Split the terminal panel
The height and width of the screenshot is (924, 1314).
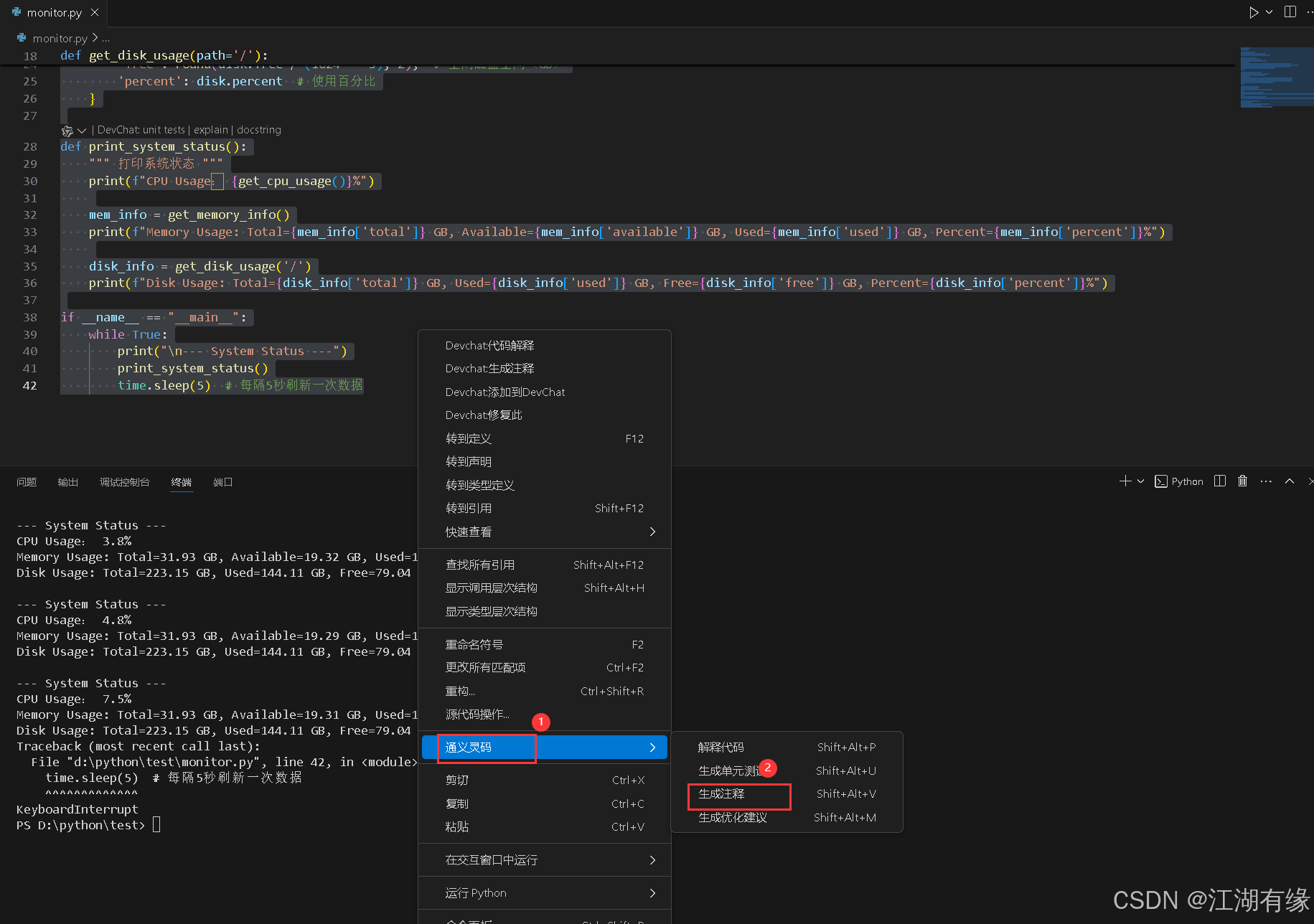[1220, 481]
